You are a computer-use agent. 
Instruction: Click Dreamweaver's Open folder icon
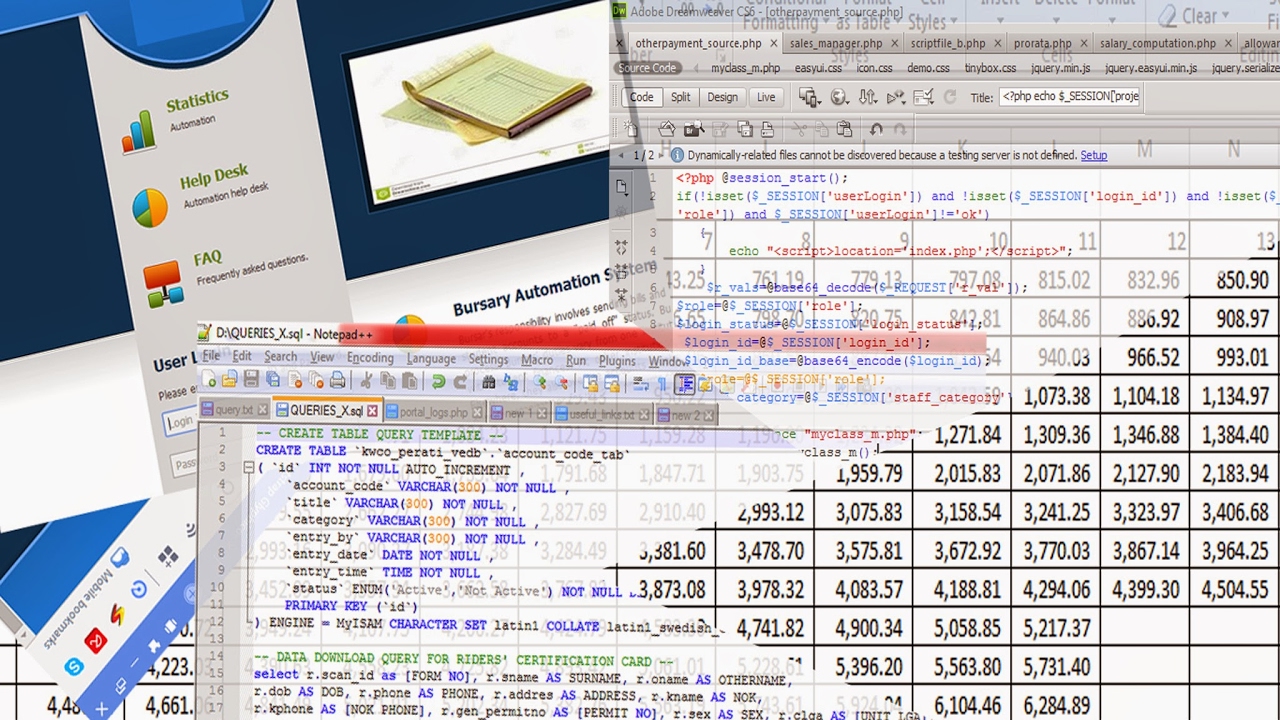667,129
